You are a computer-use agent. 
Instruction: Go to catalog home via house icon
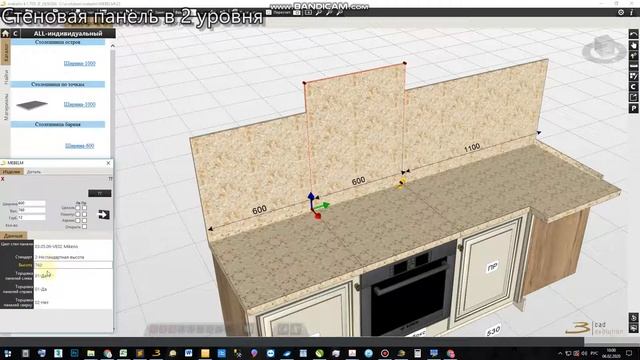click(x=5, y=33)
